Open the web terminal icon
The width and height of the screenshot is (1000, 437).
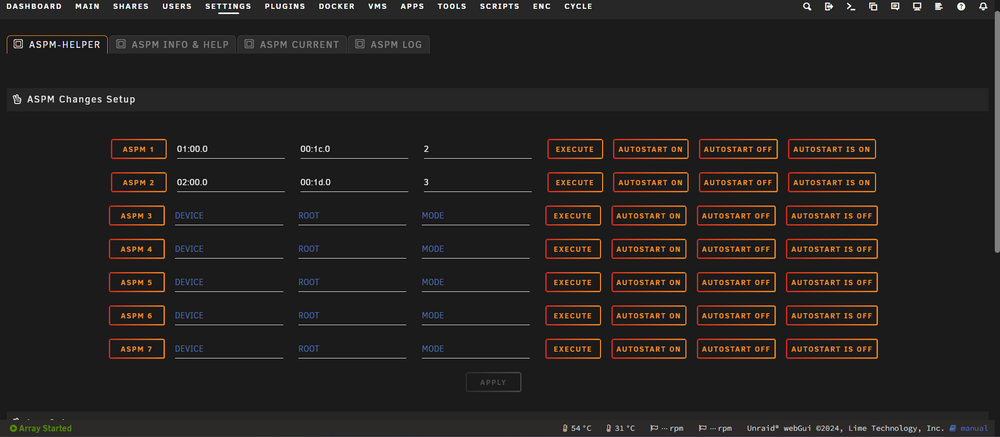851,6
